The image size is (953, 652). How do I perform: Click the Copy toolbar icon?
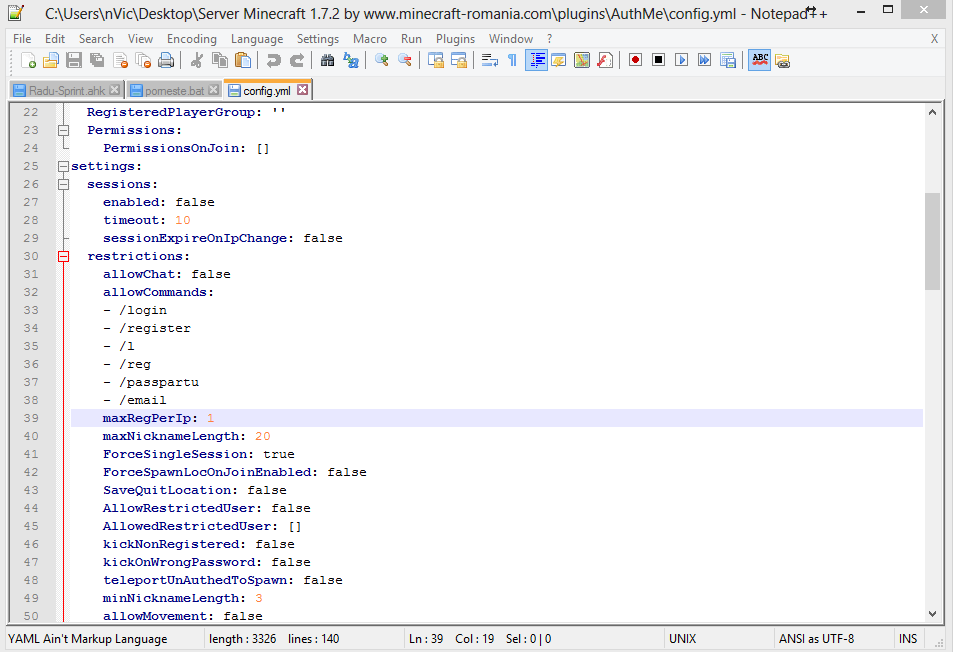[219, 60]
